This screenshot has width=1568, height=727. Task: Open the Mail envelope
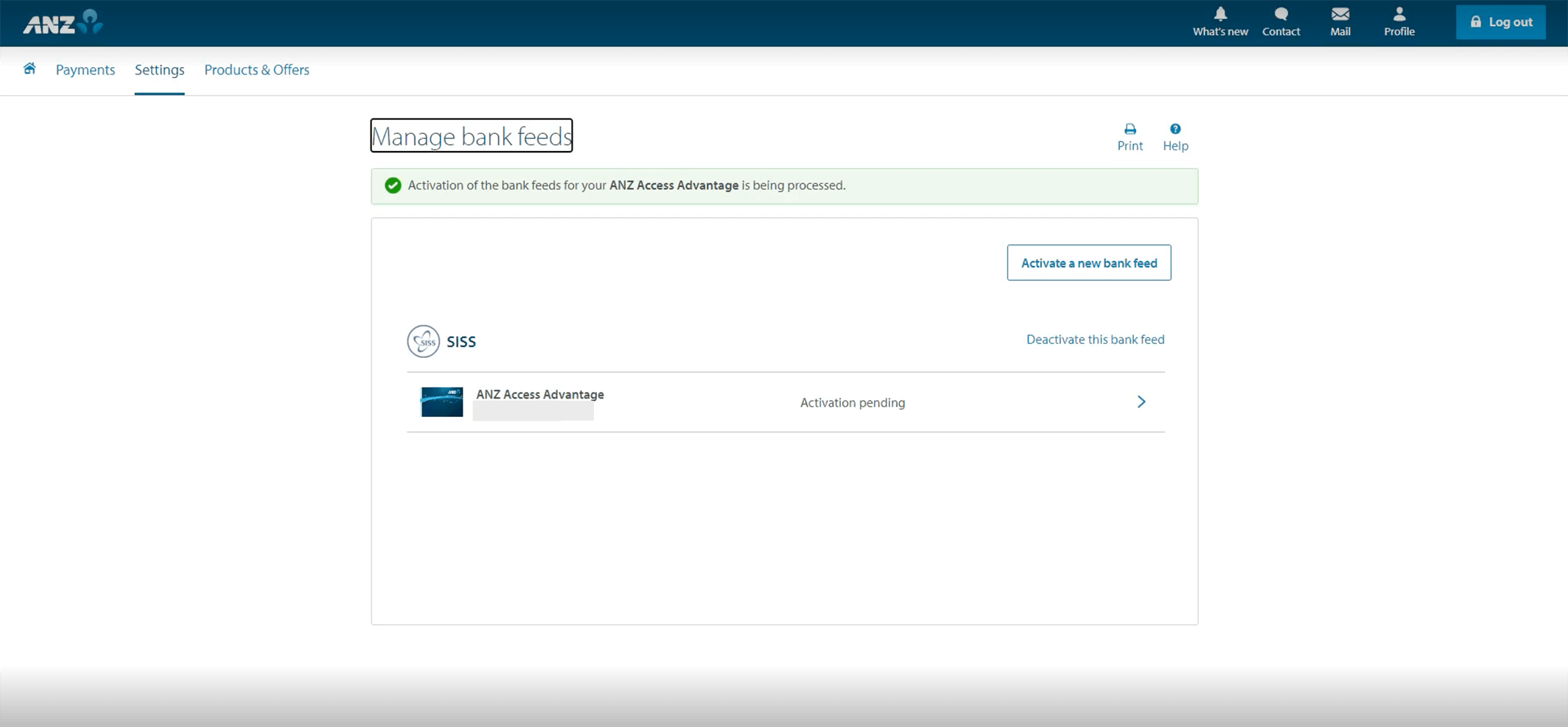click(x=1340, y=22)
